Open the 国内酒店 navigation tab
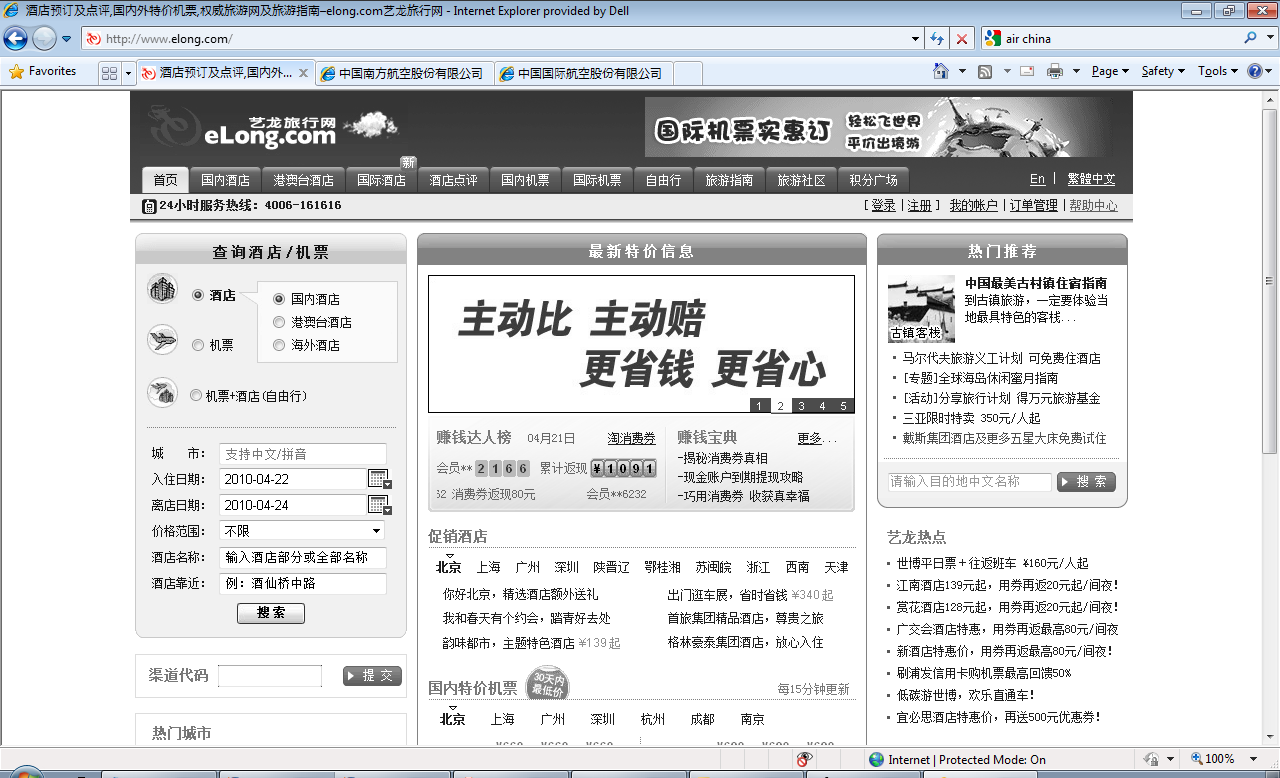The image size is (1280, 778). [225, 180]
